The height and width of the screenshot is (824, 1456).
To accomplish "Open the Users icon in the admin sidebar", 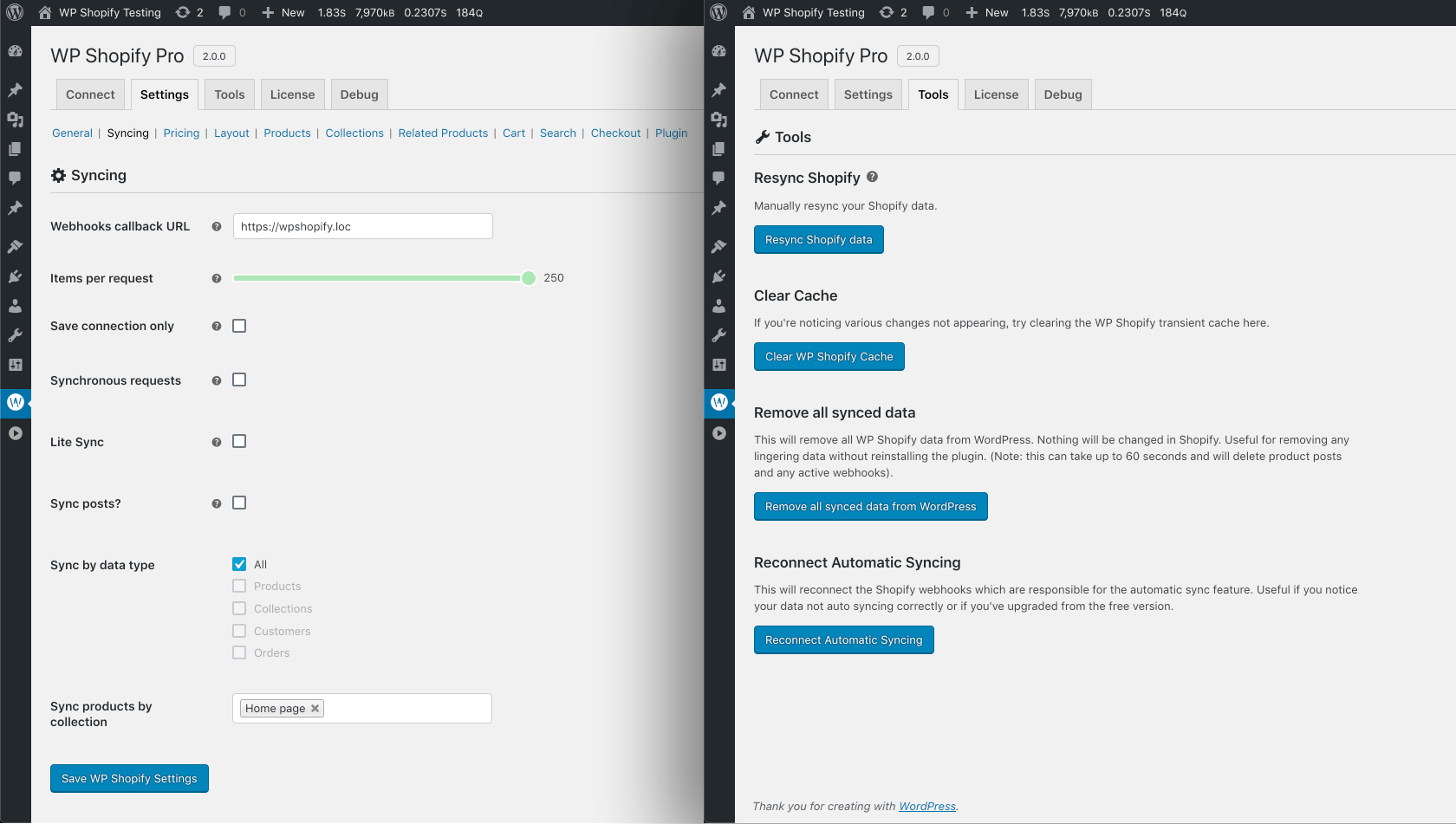I will 16,305.
